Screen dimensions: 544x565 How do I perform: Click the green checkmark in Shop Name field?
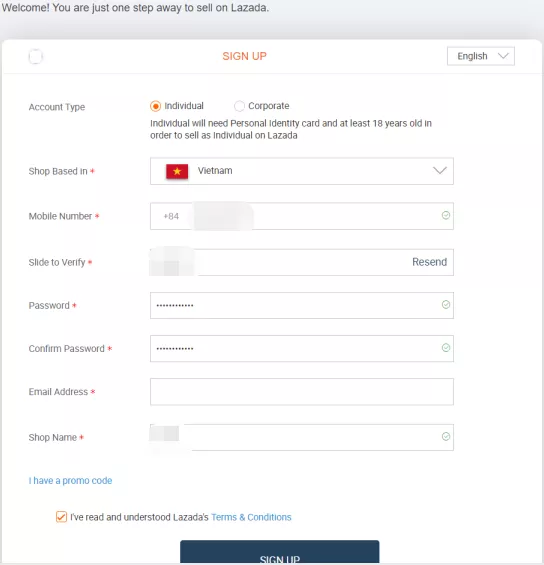tap(446, 436)
